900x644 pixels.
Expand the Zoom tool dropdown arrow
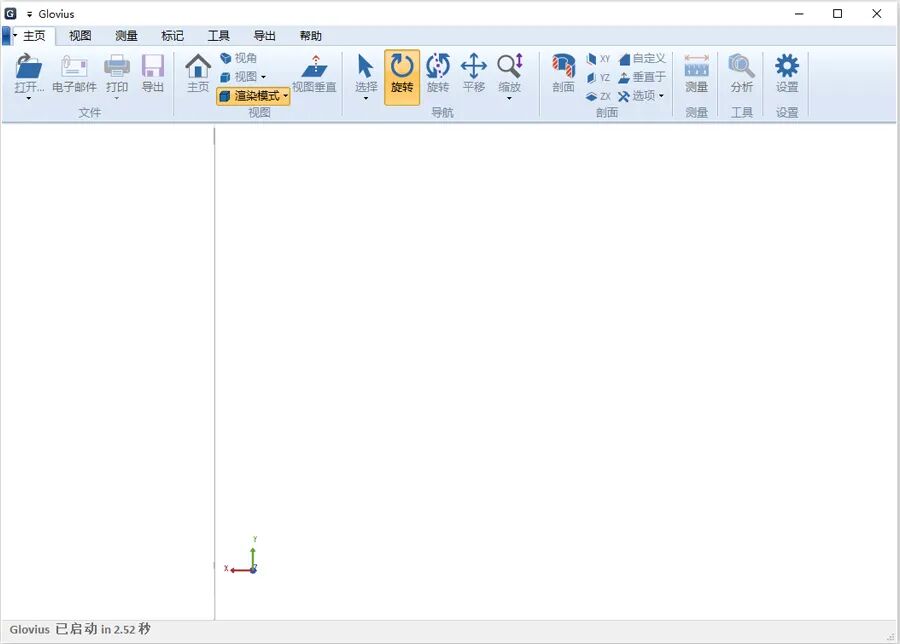(x=510, y=99)
